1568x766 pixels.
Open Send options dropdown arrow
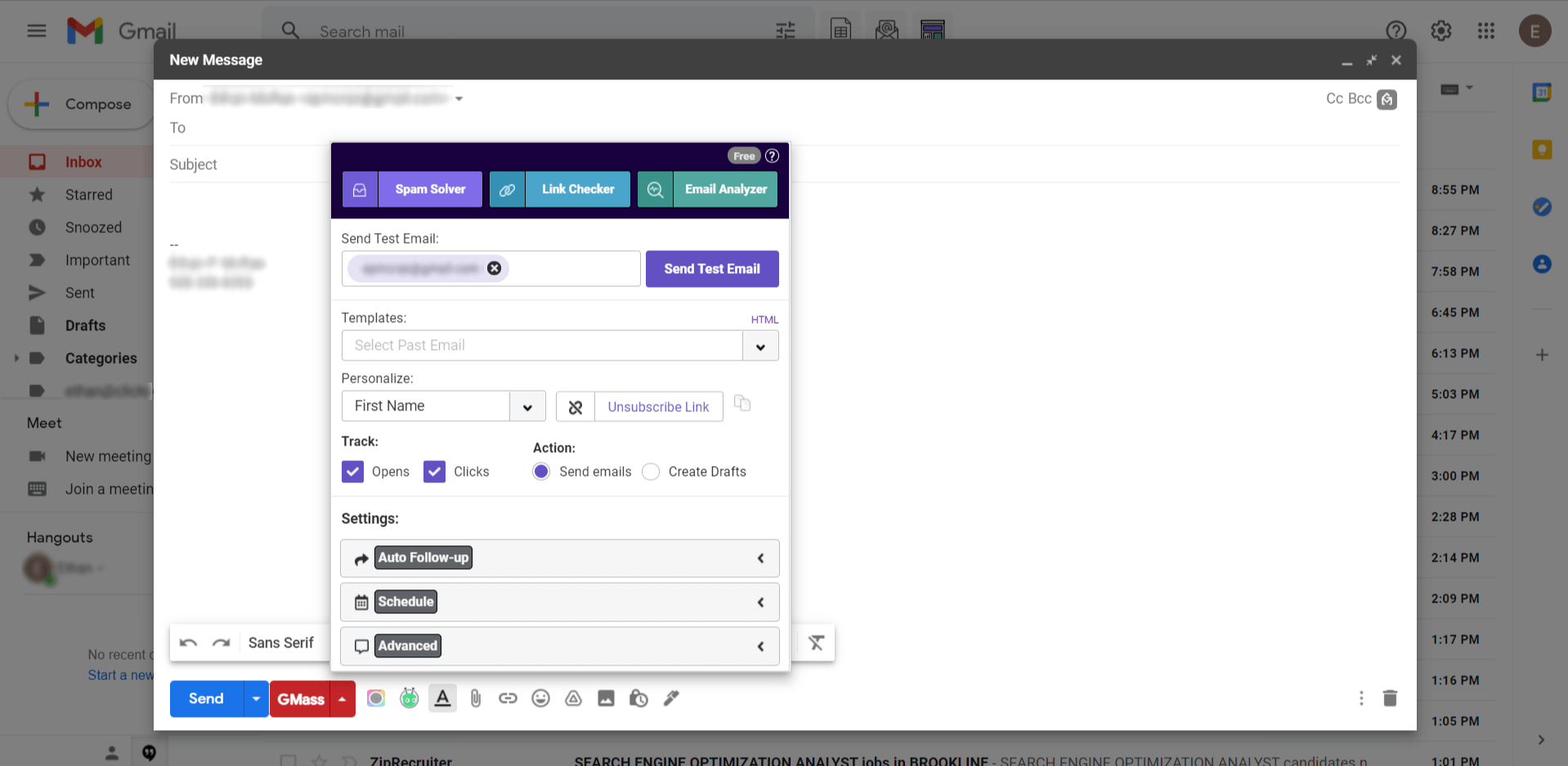coord(256,699)
